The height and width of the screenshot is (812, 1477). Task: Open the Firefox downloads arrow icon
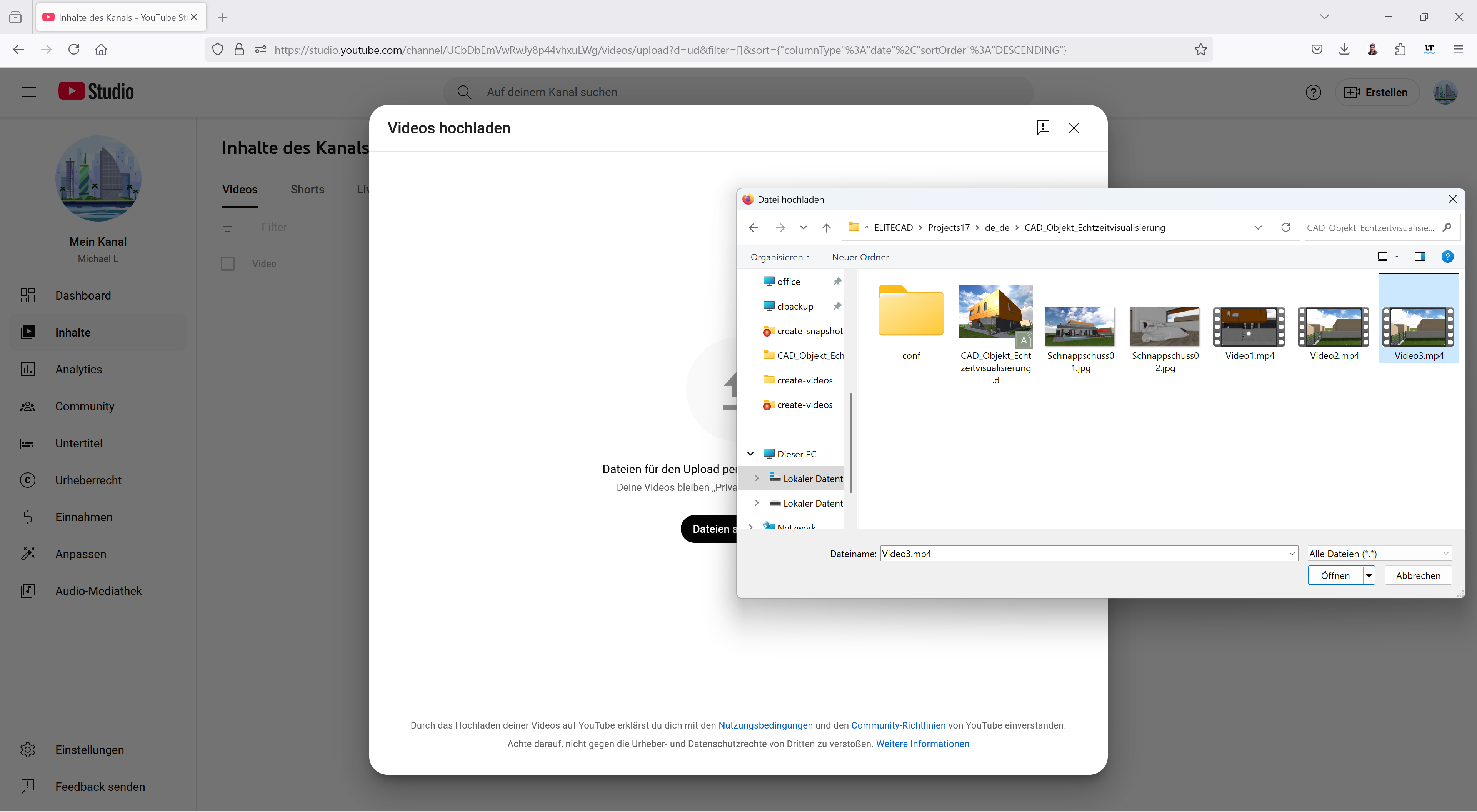[x=1344, y=50]
